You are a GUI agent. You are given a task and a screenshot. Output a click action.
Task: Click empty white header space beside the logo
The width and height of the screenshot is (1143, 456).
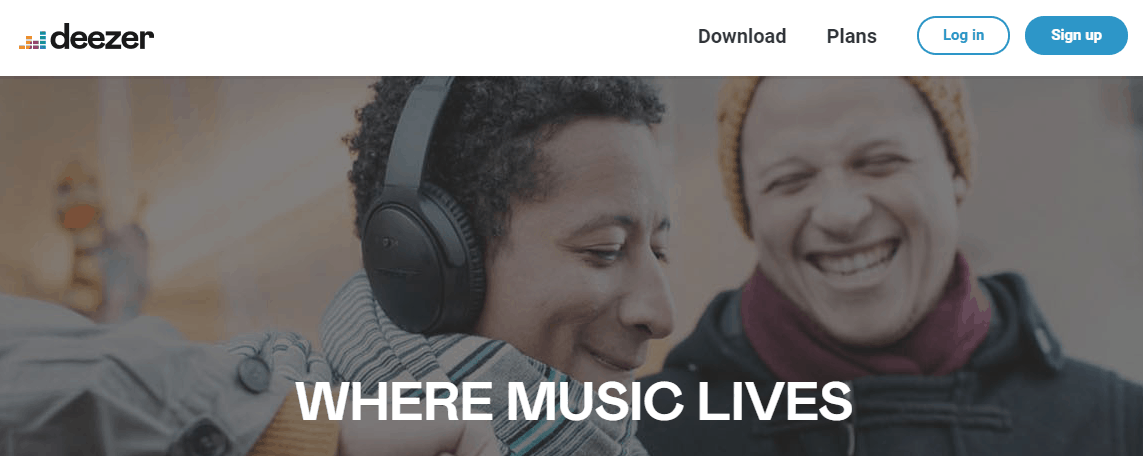point(423,36)
